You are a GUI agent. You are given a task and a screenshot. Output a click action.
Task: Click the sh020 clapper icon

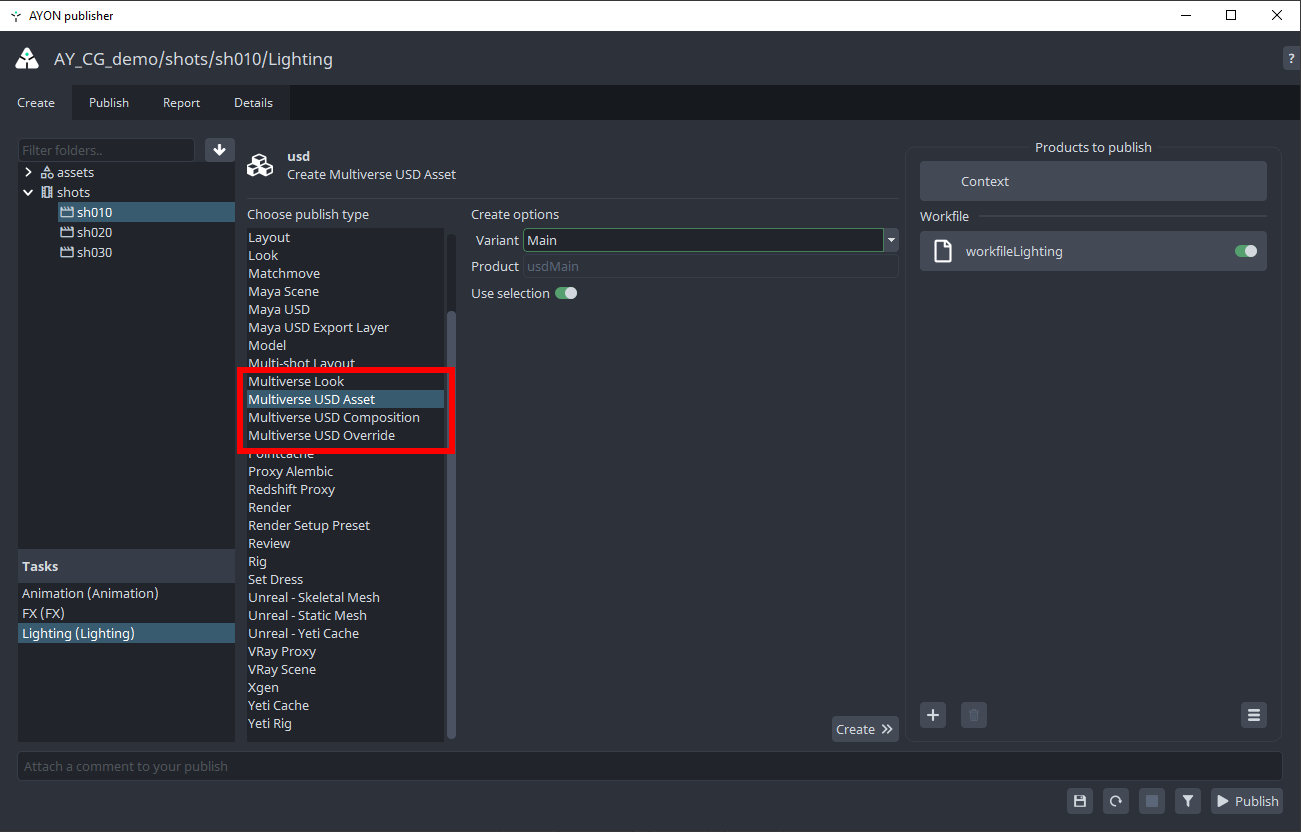point(67,233)
